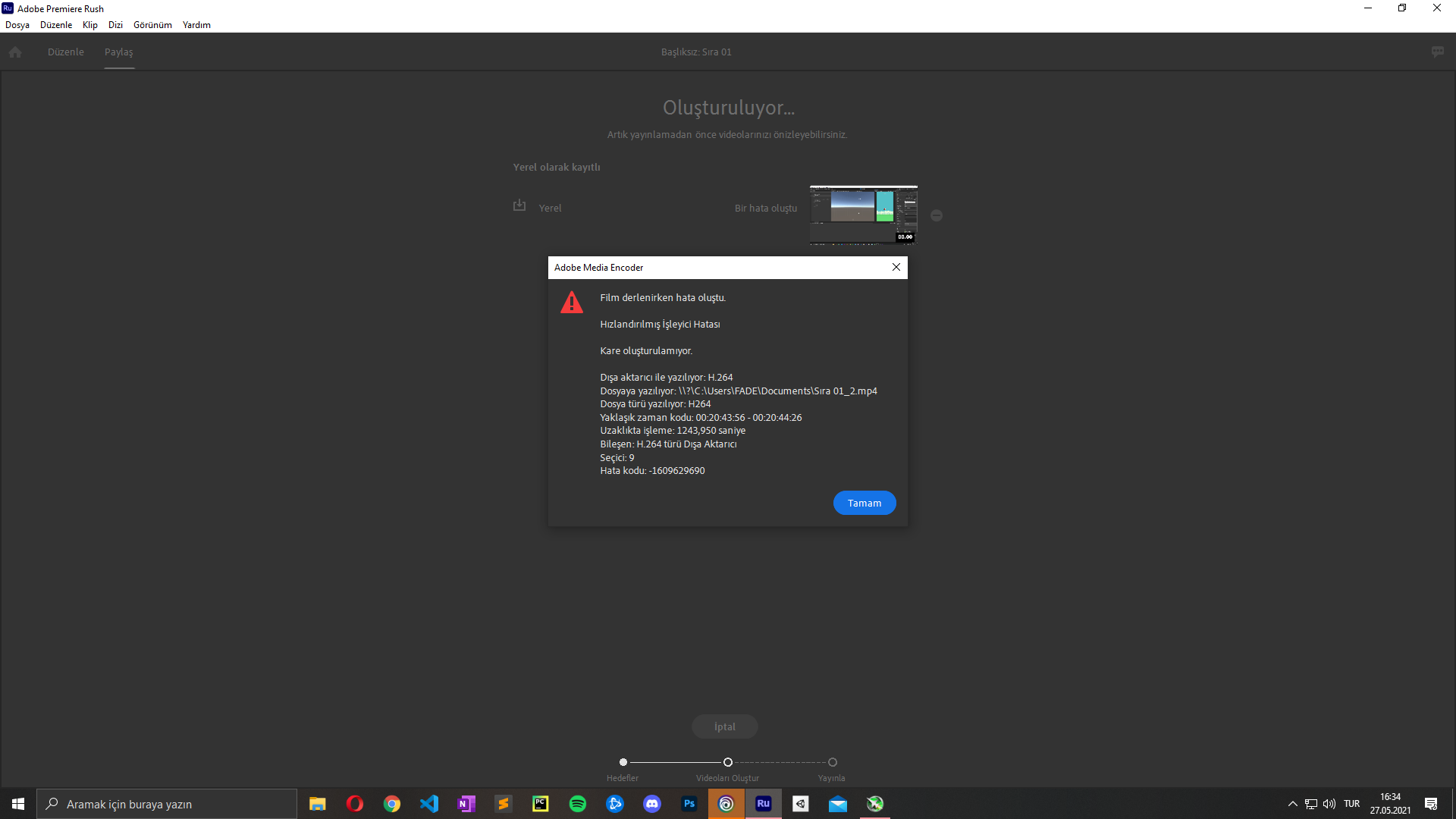Open the feedback chat bubble icon
Image resolution: width=1456 pixels, height=819 pixels.
click(x=1437, y=52)
